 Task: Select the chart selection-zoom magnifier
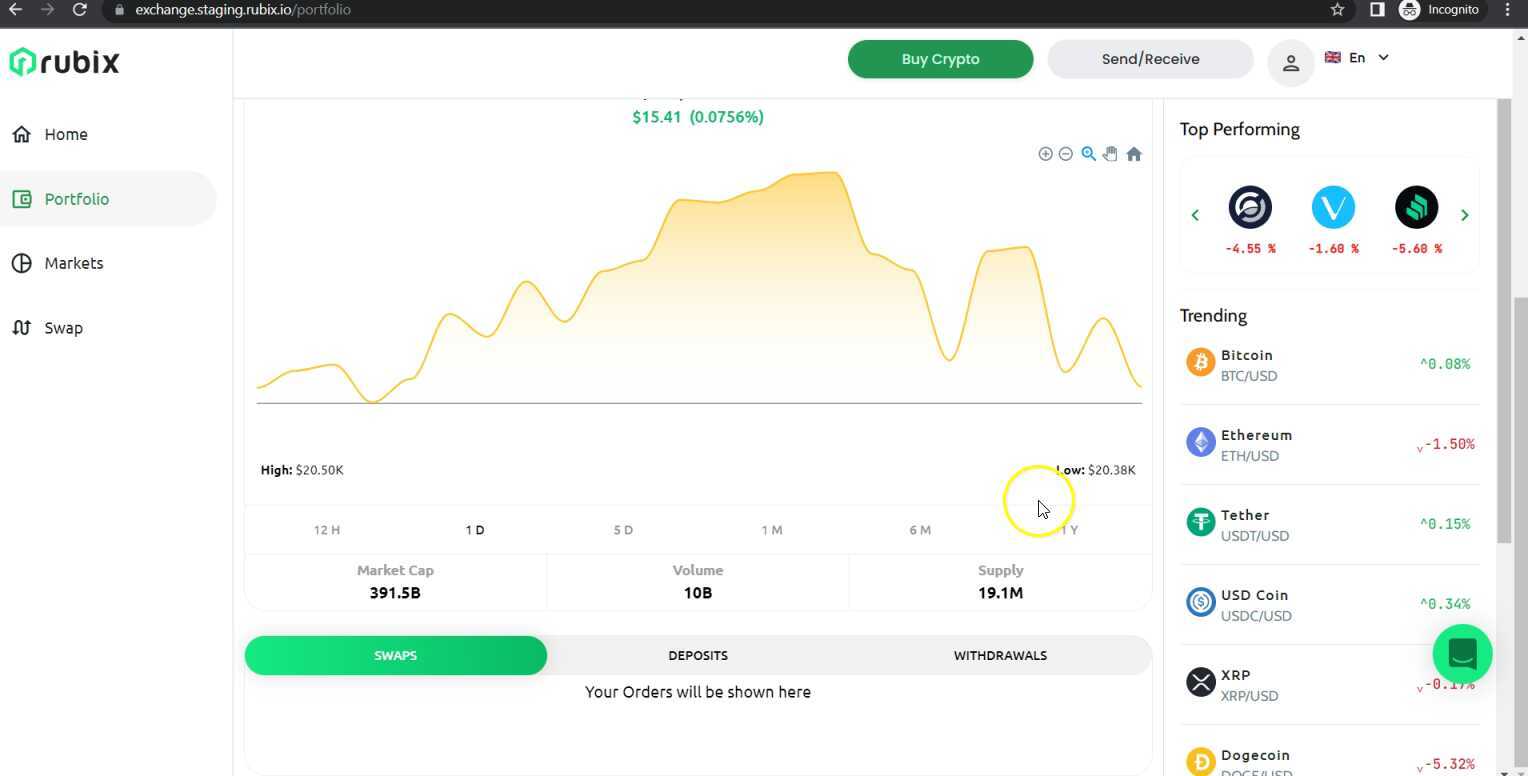[x=1088, y=153]
